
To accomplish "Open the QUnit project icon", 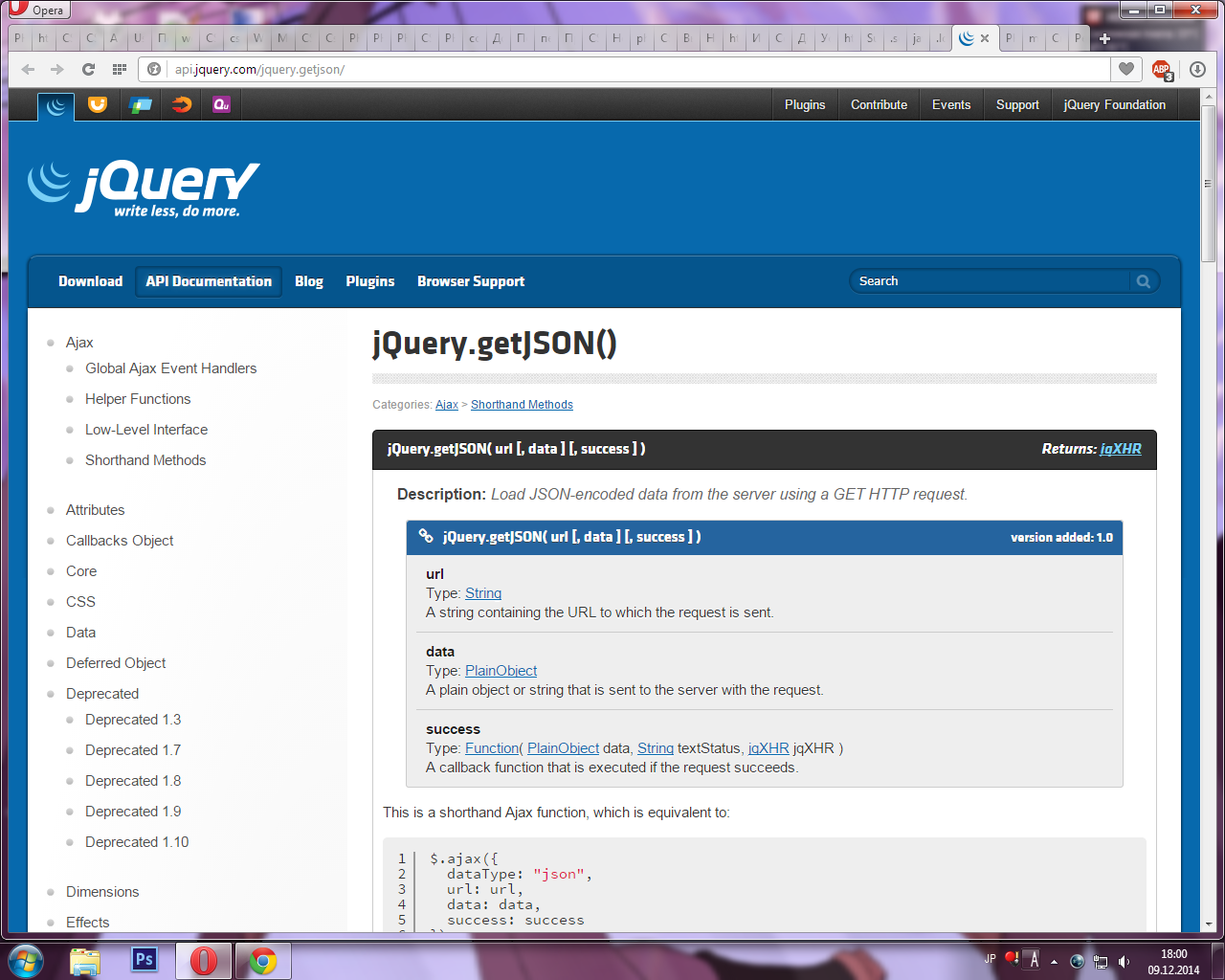I will 221,105.
